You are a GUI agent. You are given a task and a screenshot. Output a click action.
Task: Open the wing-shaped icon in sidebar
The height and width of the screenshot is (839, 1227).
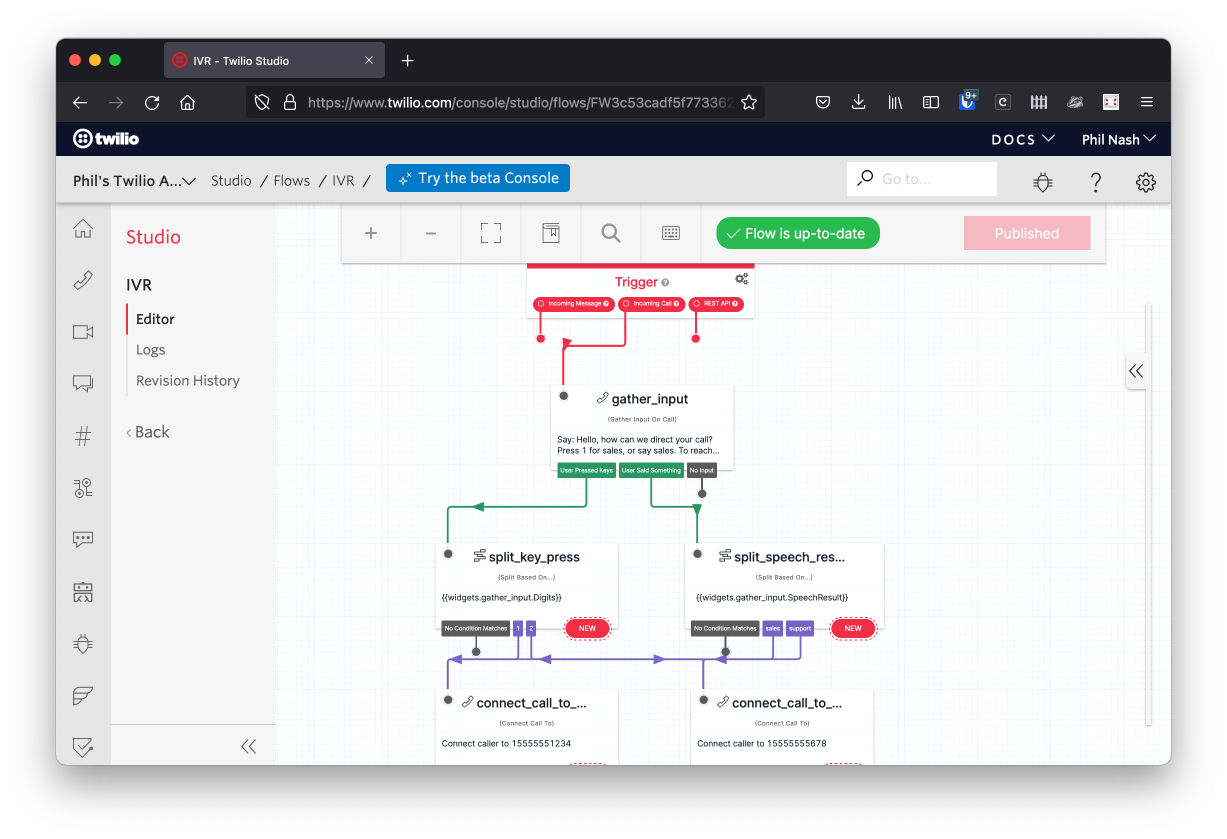[83, 696]
